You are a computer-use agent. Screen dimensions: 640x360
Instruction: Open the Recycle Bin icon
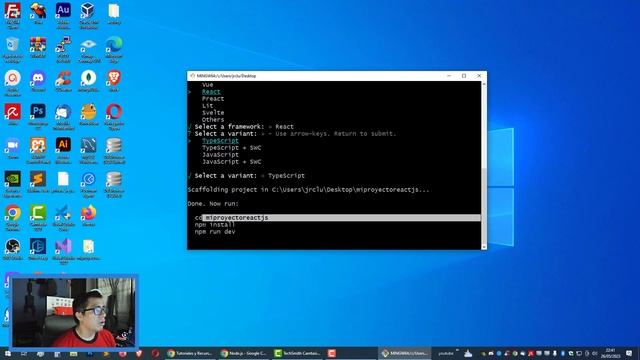coord(12,44)
